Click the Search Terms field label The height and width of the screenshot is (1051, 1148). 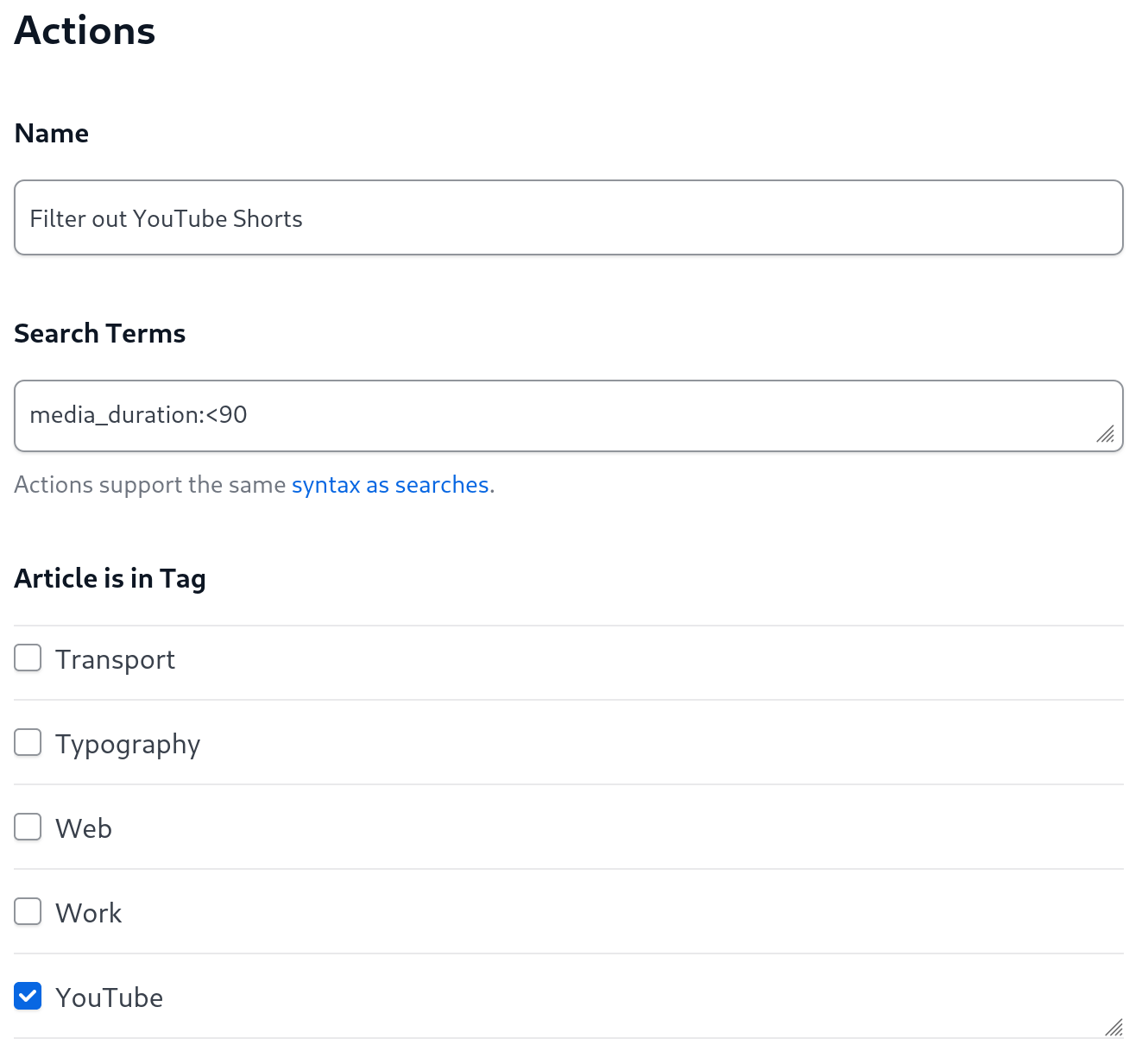click(100, 333)
